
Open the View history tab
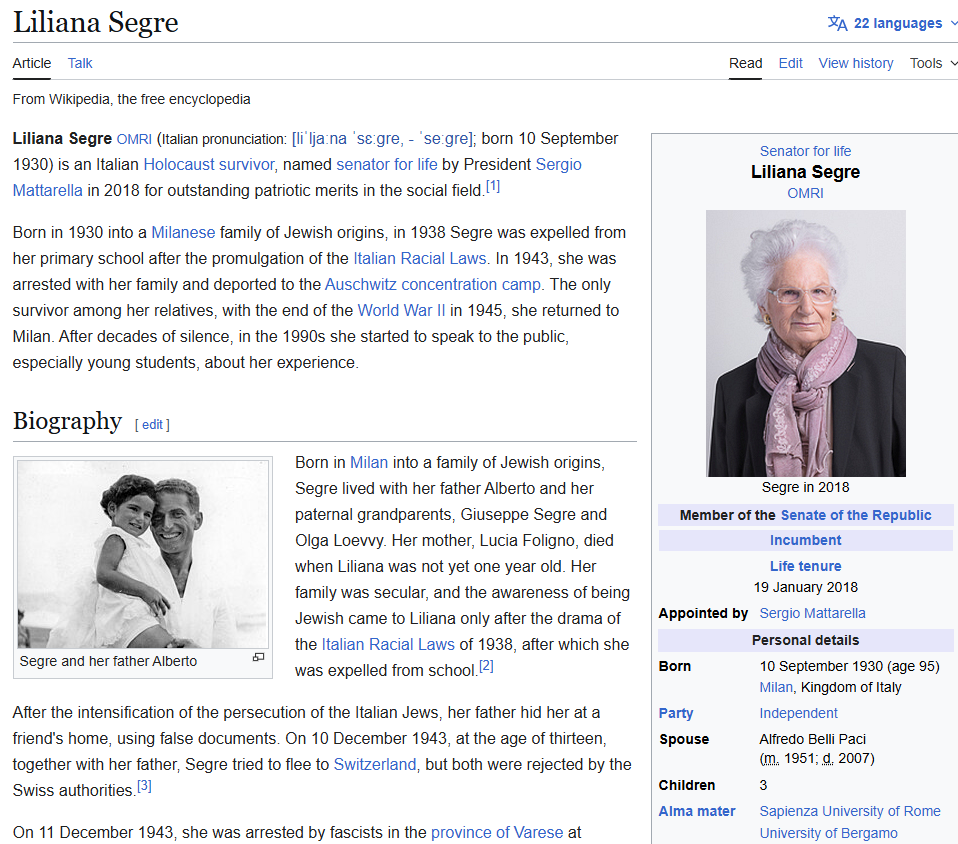[856, 63]
